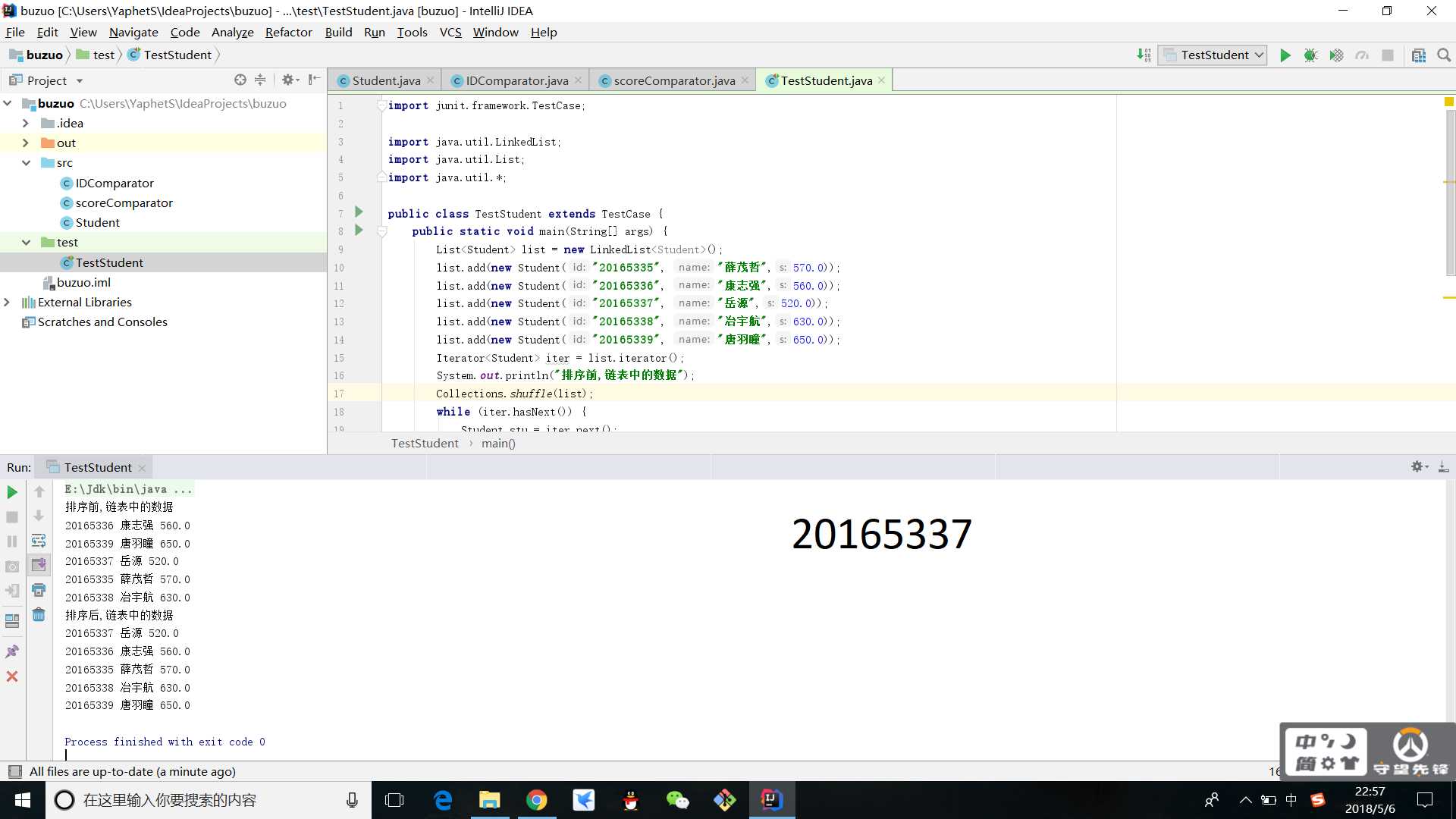Screen dimensions: 1456x819
Task: Click the yellow inspection indicator above the editor scrollbar
Action: coord(1448,102)
